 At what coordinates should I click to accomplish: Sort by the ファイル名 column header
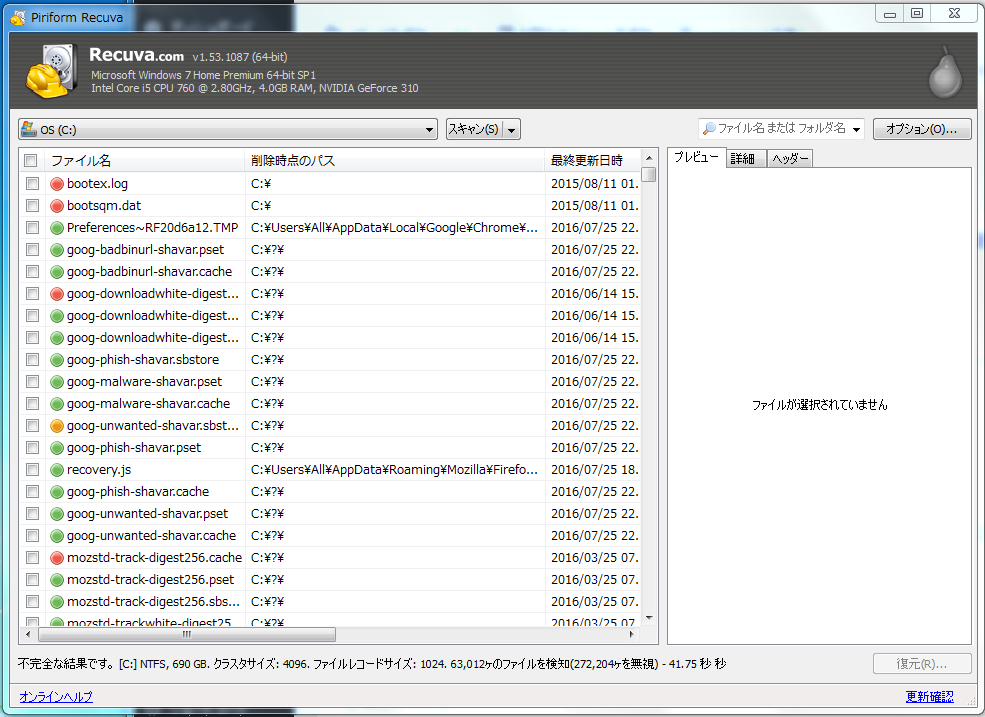click(x=144, y=160)
